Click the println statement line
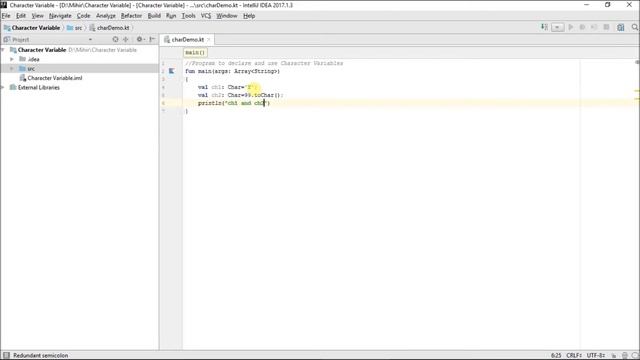The image size is (640, 360). tap(234, 103)
